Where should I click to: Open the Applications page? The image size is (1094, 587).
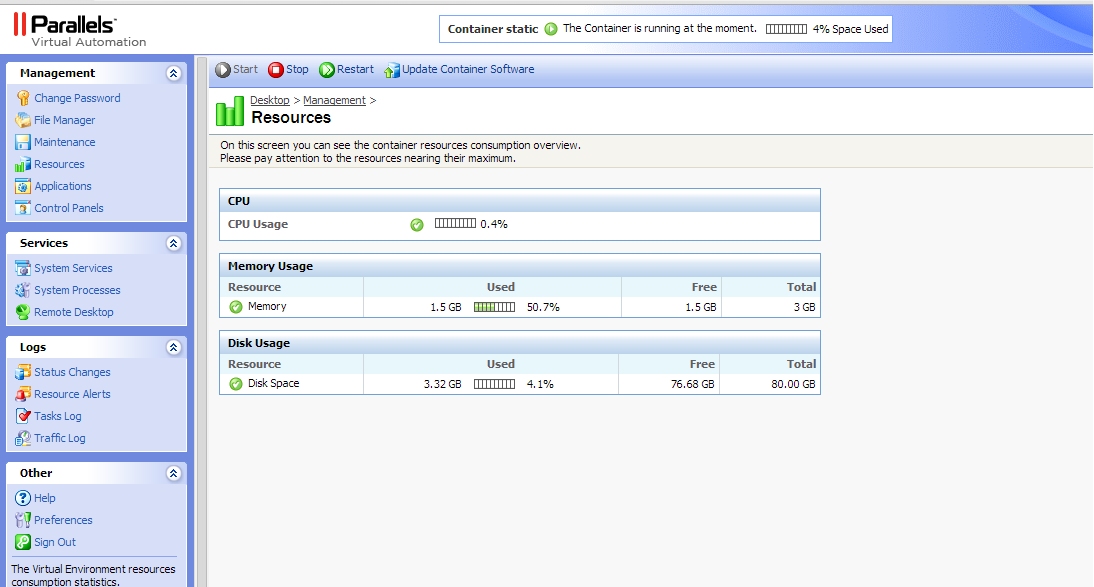tap(63, 186)
